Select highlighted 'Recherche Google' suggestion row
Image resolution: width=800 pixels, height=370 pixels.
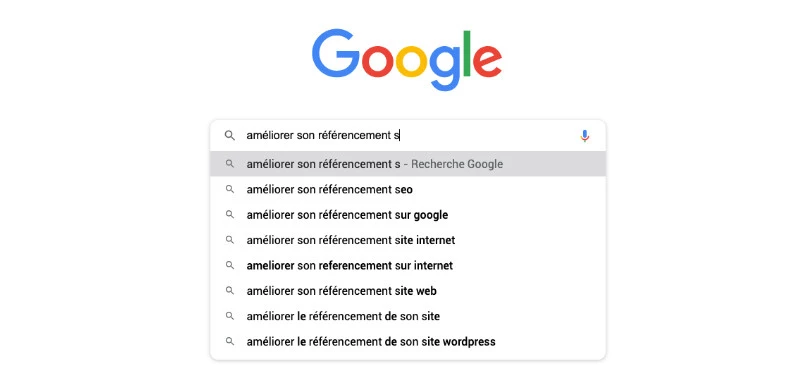pyautogui.click(x=408, y=164)
